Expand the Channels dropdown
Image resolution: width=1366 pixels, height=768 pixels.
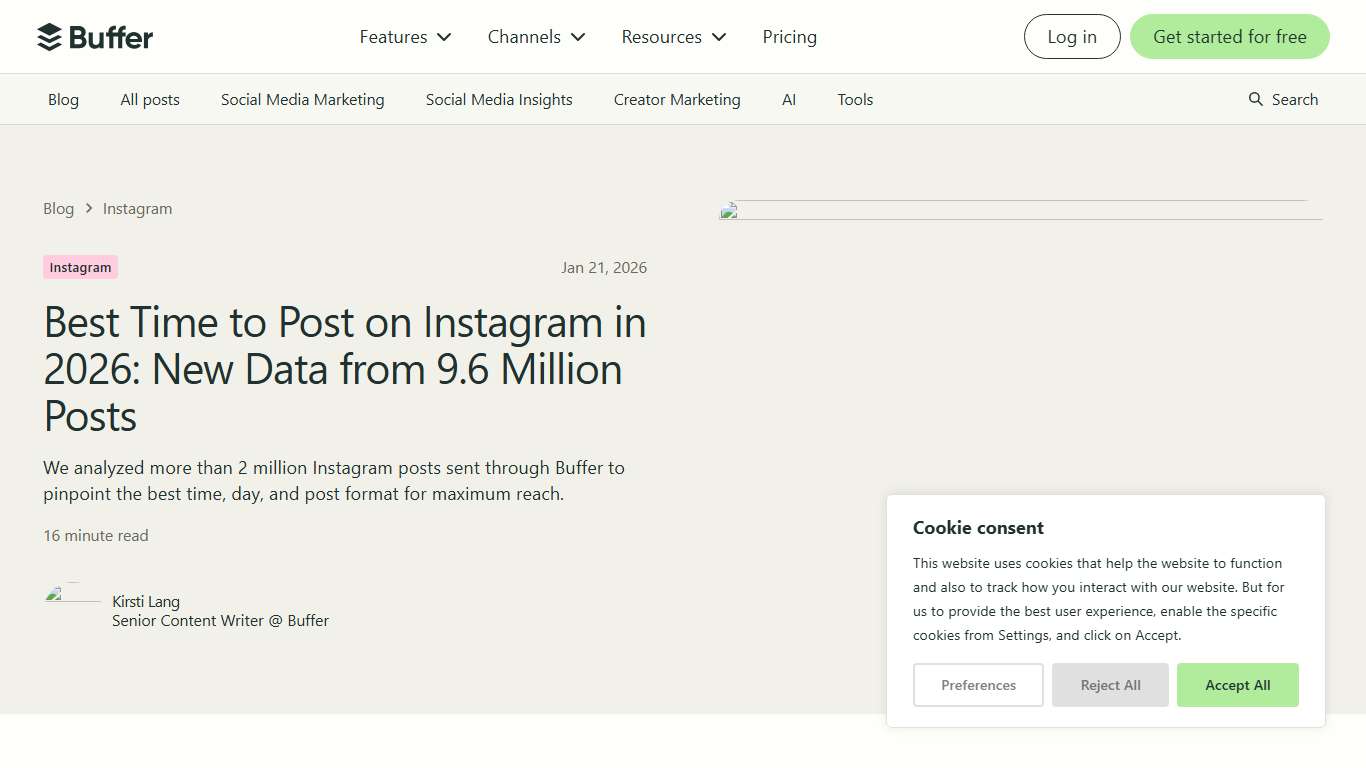pos(536,36)
